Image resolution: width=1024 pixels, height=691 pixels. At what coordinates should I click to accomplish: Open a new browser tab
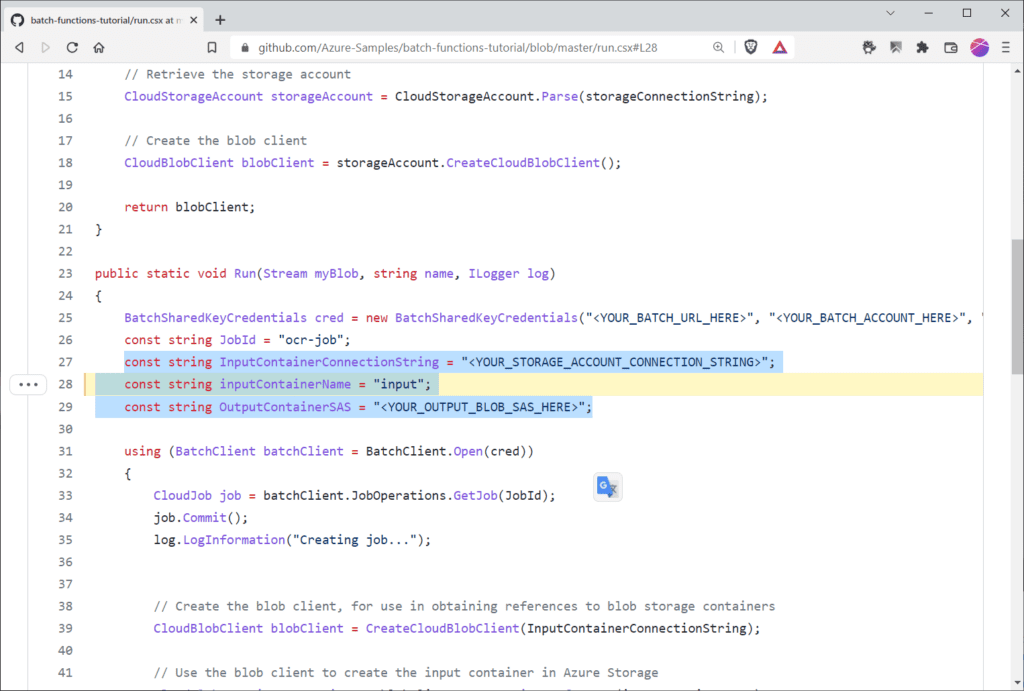pos(220,20)
